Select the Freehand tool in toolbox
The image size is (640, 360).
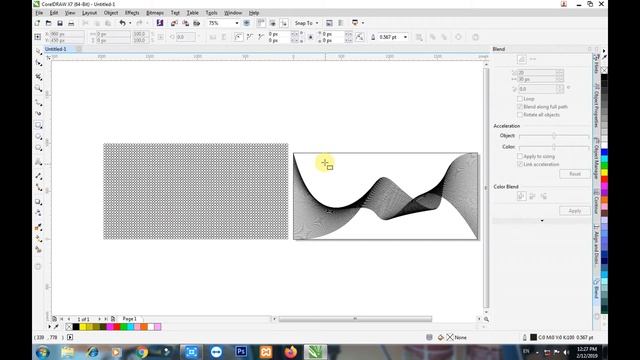tap(38, 102)
